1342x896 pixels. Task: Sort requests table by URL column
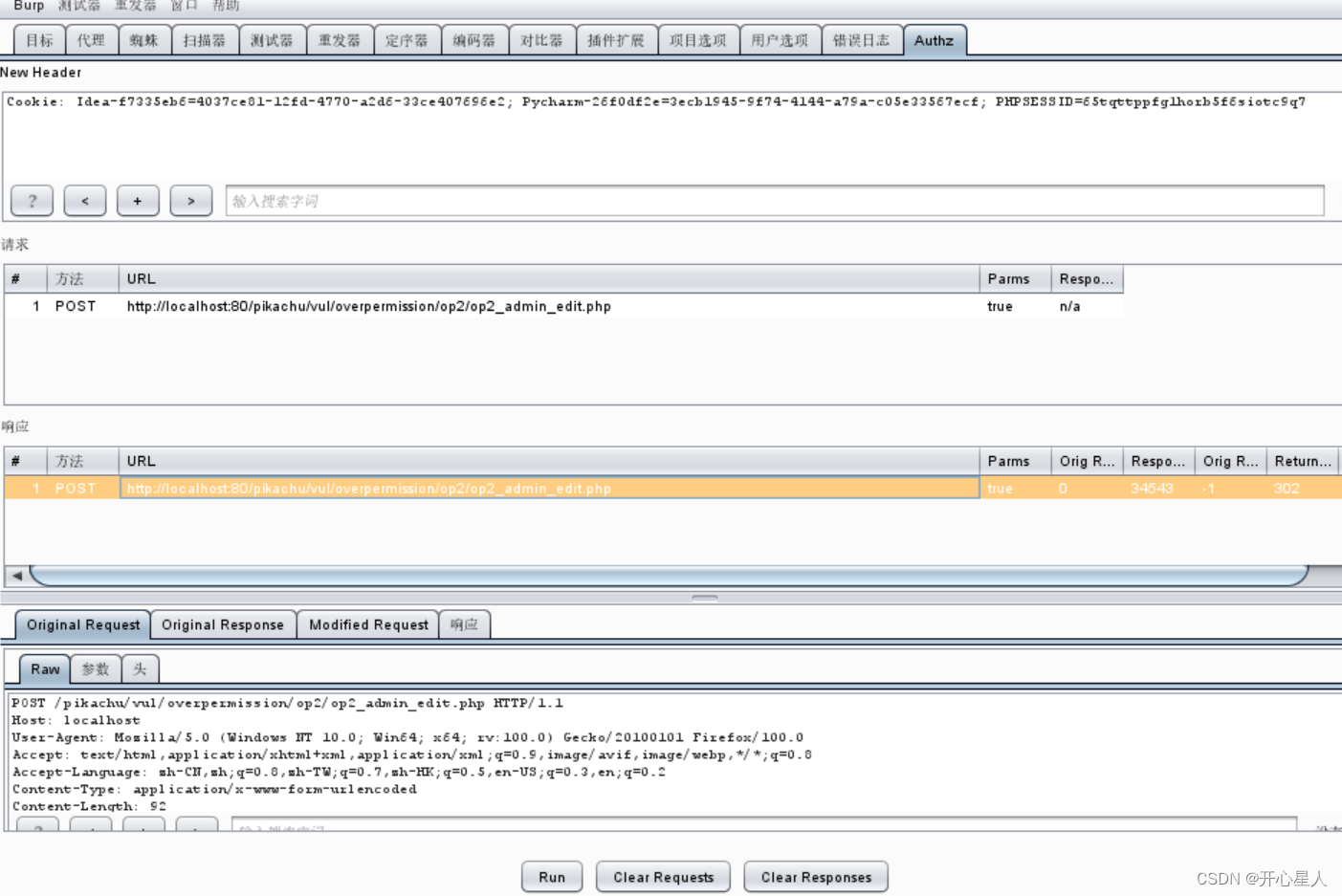549,279
